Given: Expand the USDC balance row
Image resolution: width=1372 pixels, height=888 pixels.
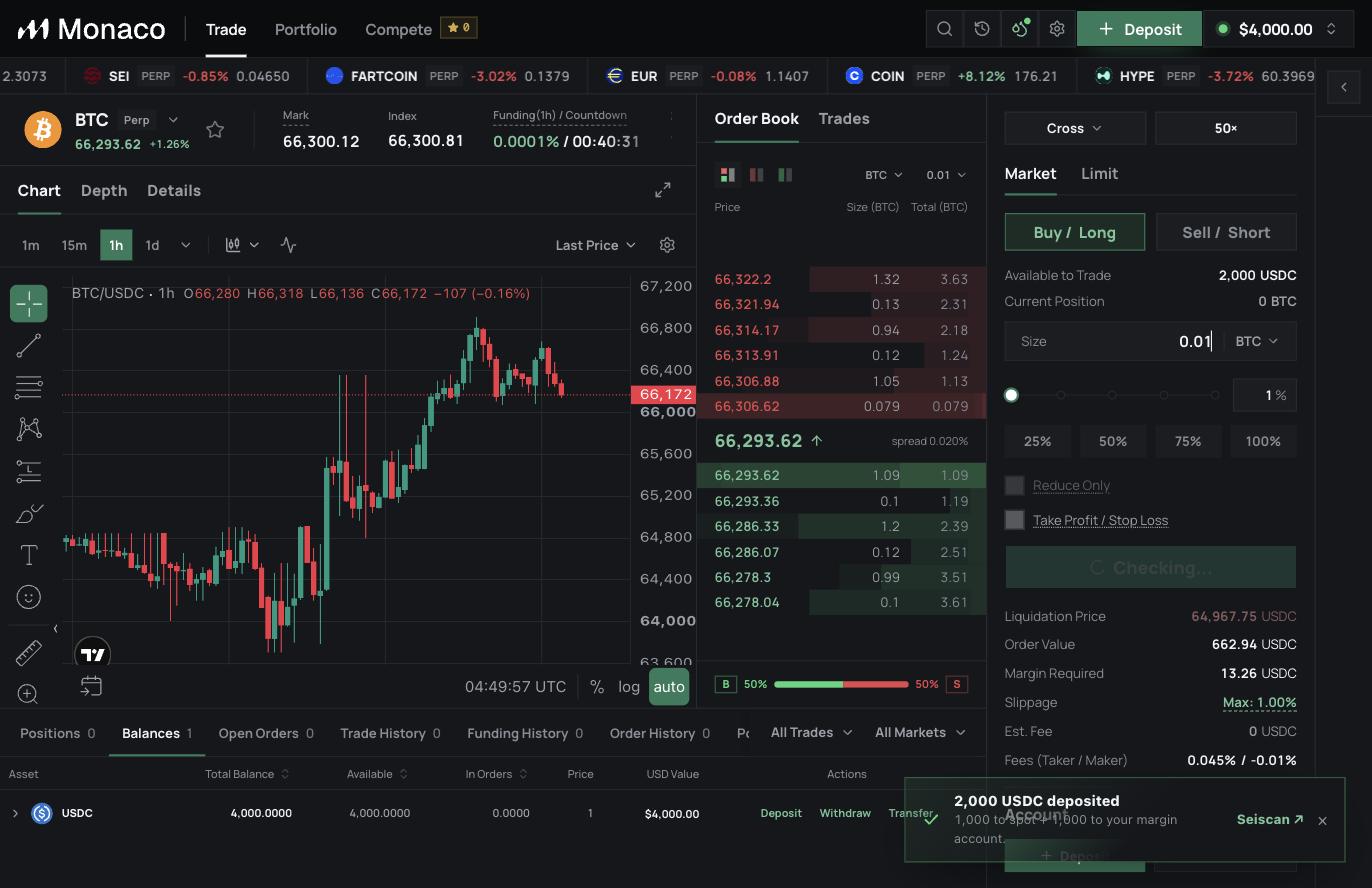Looking at the screenshot, I should pyautogui.click(x=15, y=813).
